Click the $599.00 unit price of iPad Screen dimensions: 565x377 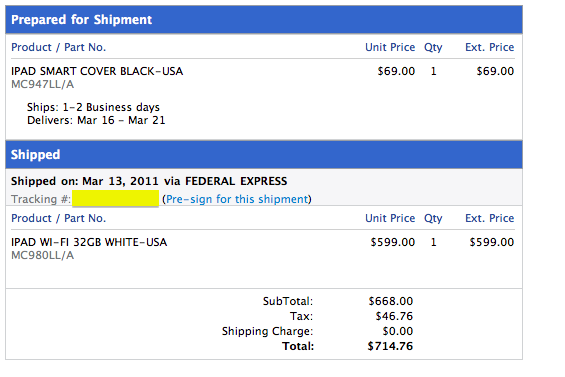pyautogui.click(x=393, y=242)
